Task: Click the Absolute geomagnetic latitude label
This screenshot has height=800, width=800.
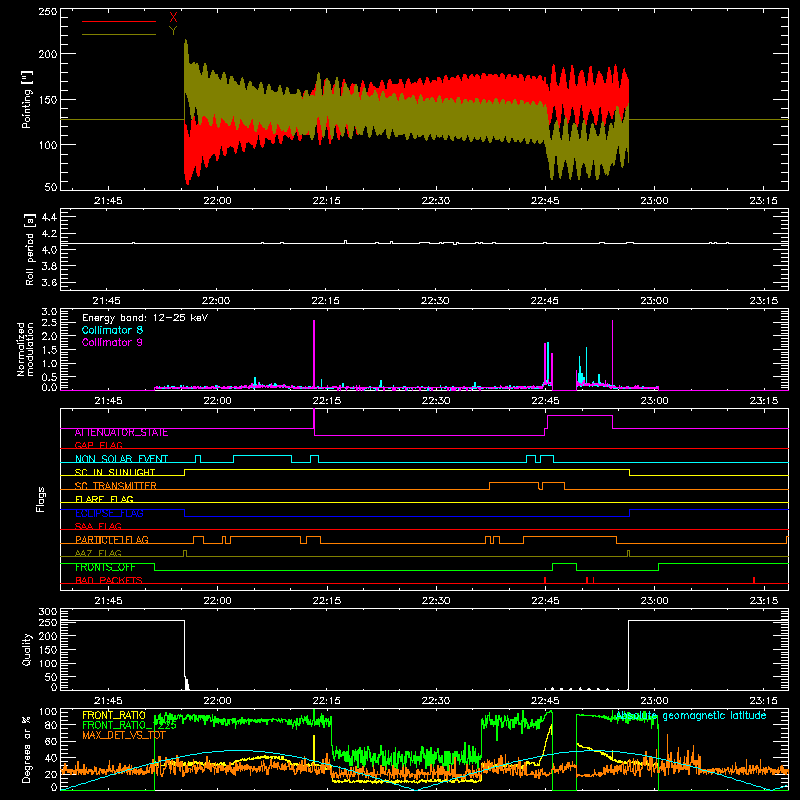Action: pos(691,716)
